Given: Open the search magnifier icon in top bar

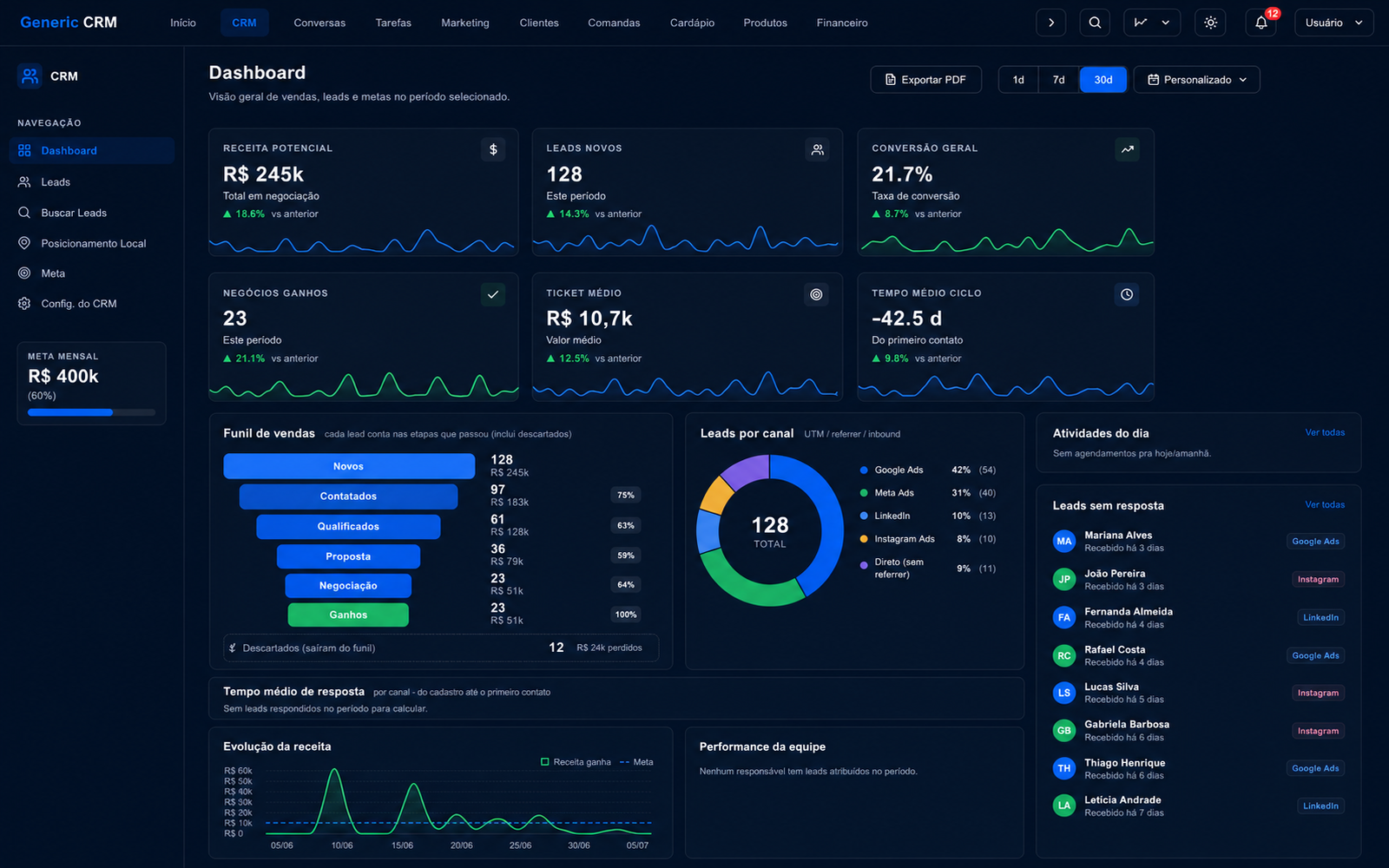Looking at the screenshot, I should [1095, 23].
